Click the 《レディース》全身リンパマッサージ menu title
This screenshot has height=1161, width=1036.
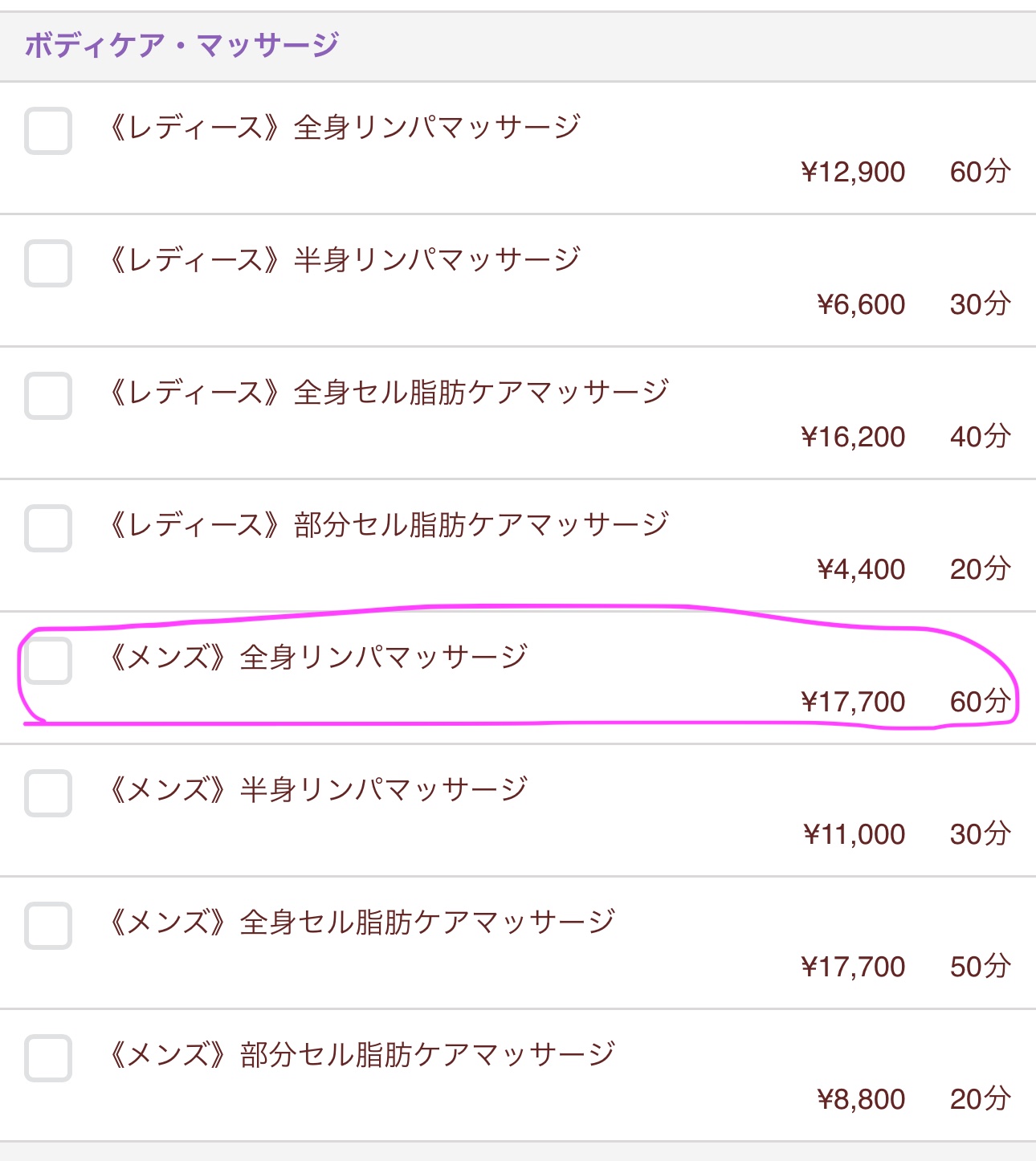[x=344, y=128]
